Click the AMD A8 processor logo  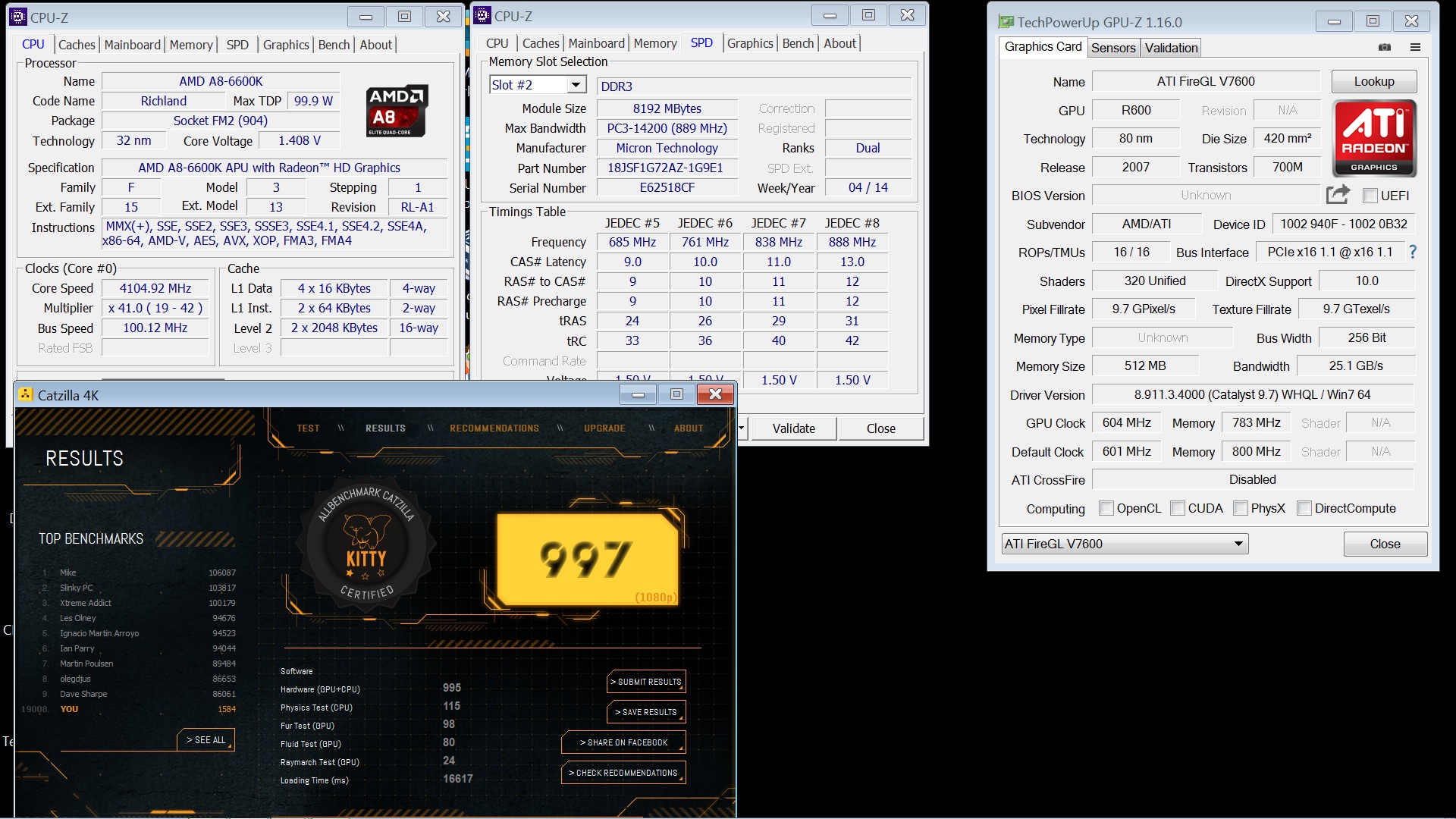397,111
